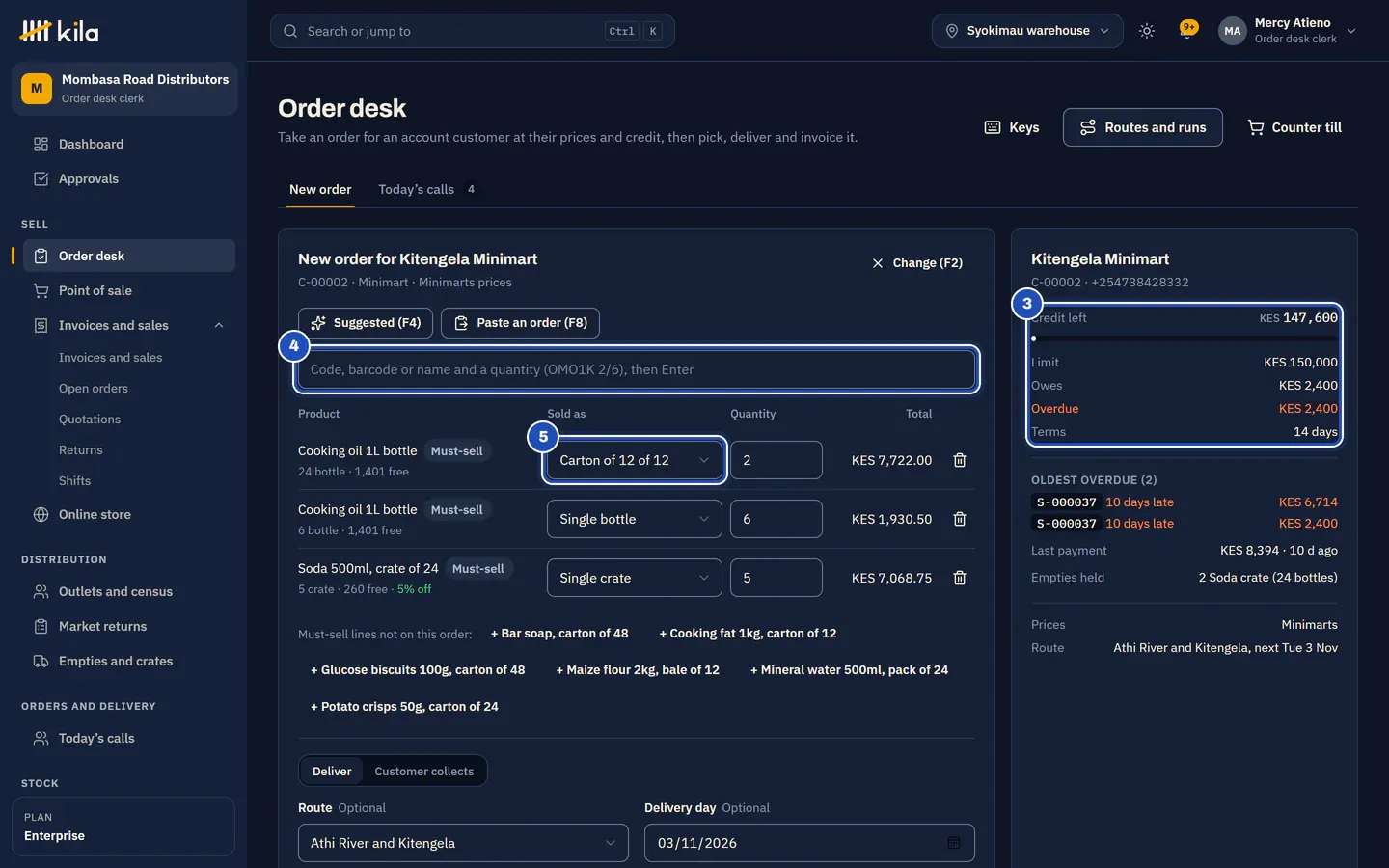Open the calendar picker in Delivery day
Screen dimensions: 1389x868
953,843
